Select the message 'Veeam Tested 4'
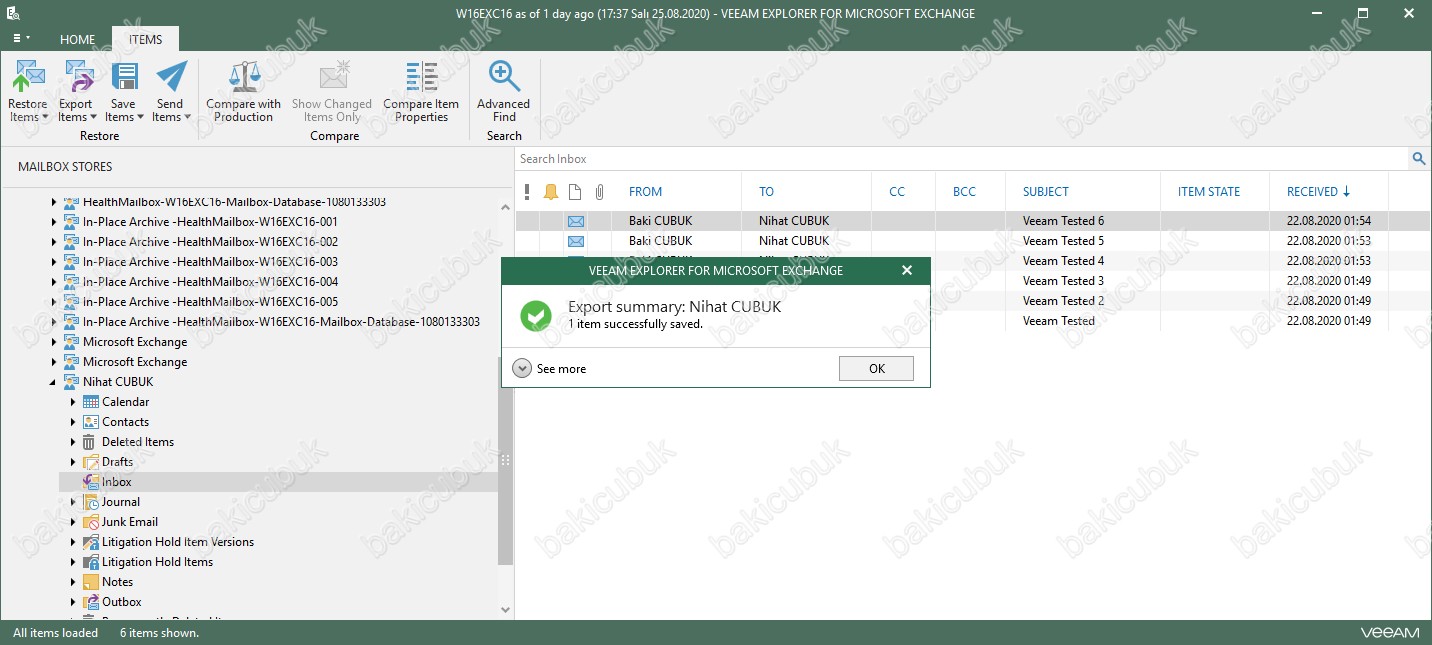 1063,261
